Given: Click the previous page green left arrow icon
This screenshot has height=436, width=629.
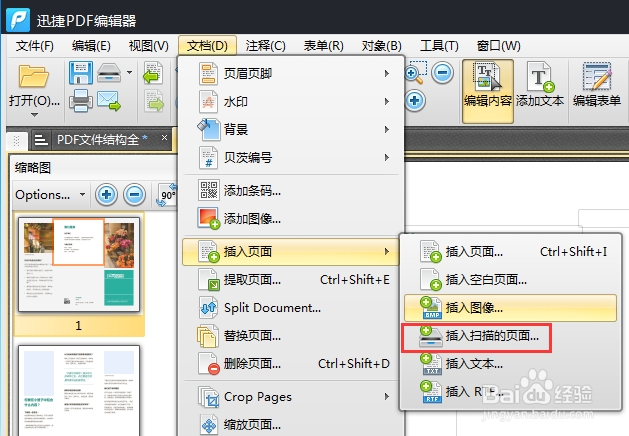Looking at the screenshot, I should (153, 73).
